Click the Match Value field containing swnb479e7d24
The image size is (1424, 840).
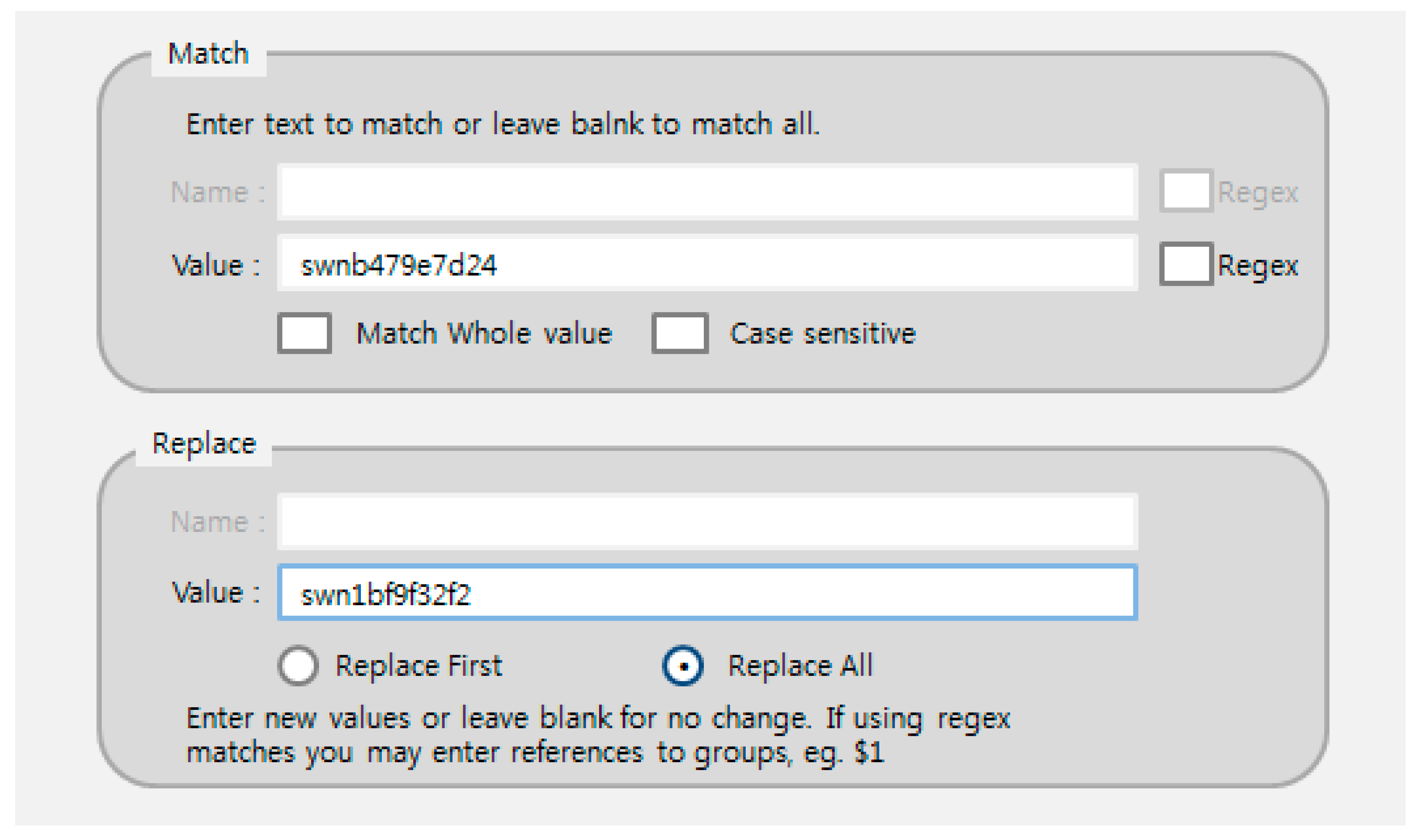pyautogui.click(x=708, y=265)
